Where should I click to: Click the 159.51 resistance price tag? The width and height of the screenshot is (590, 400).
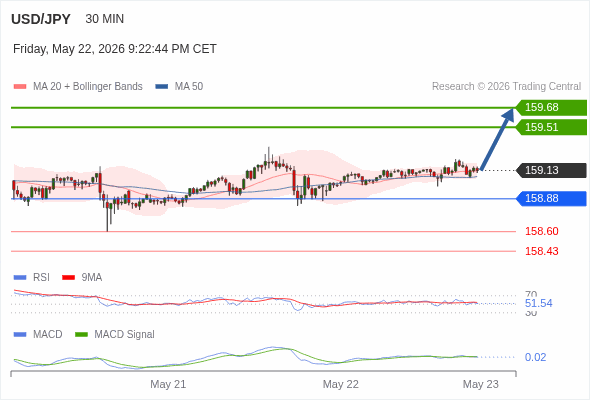coord(552,127)
